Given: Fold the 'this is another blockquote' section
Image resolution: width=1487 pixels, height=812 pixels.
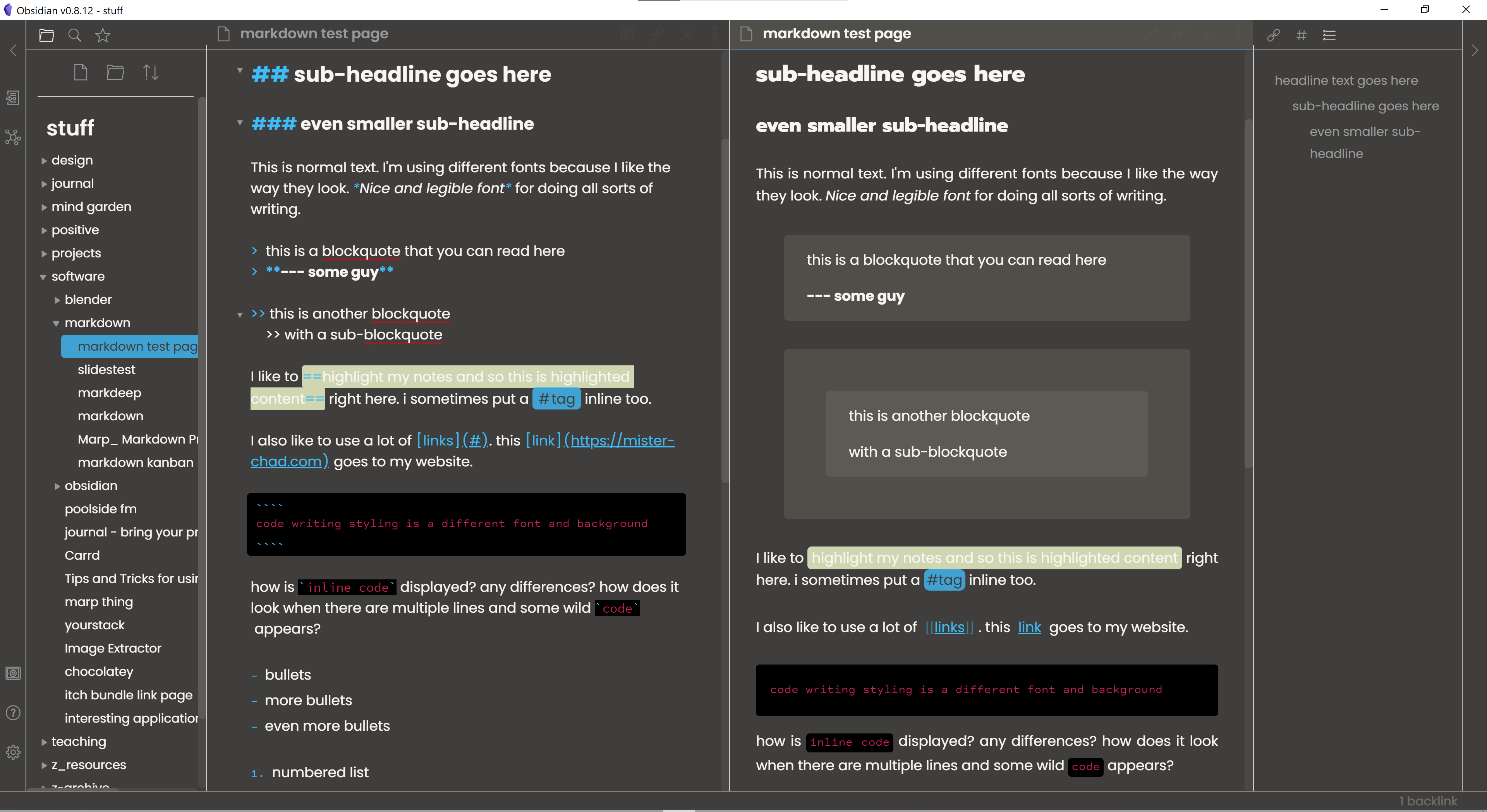Looking at the screenshot, I should (x=240, y=315).
